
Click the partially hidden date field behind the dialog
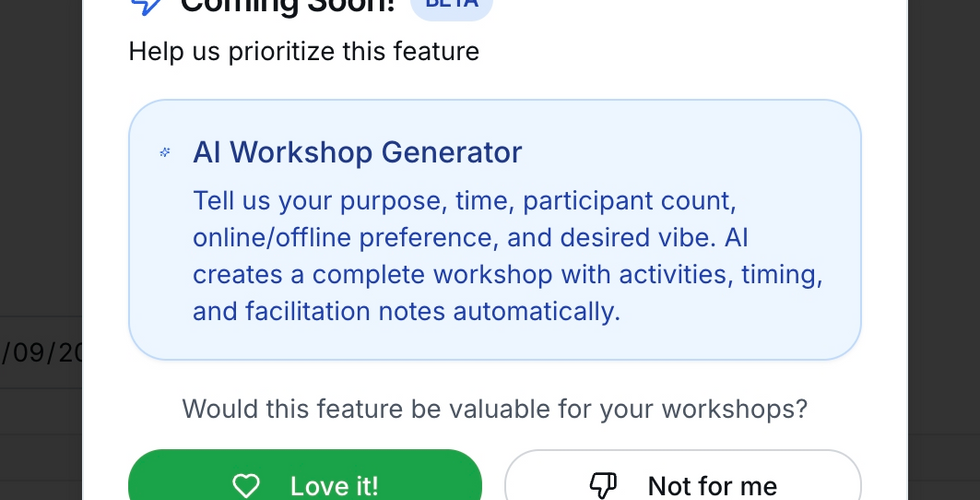42,353
